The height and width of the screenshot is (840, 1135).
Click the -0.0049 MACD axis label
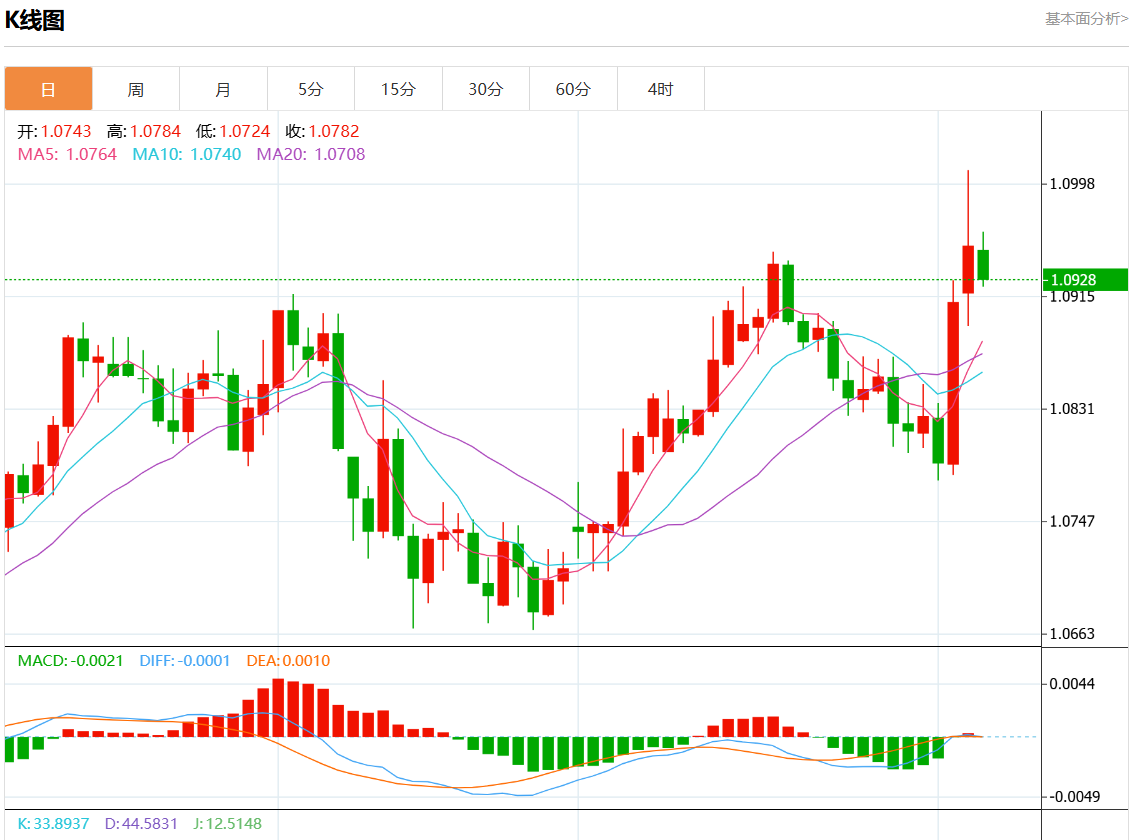point(1074,797)
